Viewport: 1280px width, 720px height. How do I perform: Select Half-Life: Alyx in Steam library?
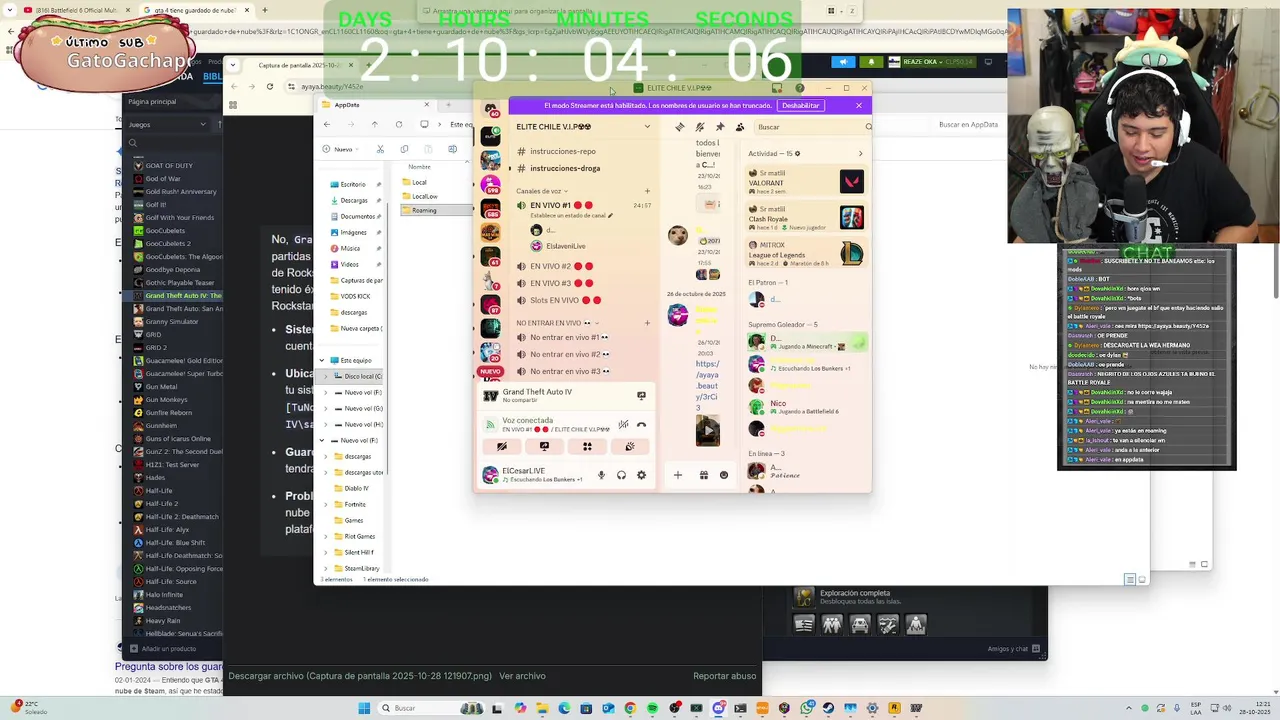click(167, 530)
